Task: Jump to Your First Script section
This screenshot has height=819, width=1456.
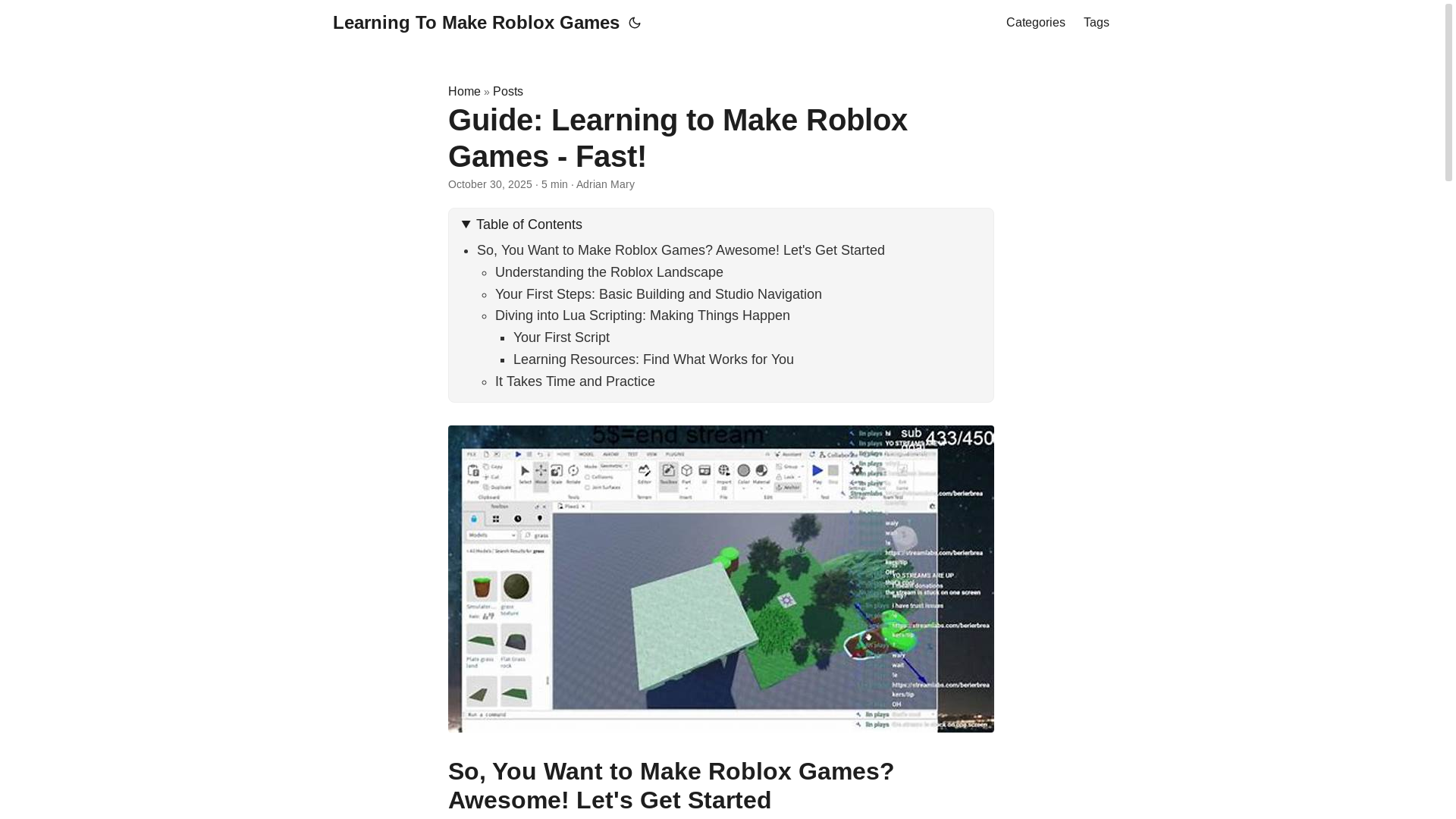Action: point(561,337)
